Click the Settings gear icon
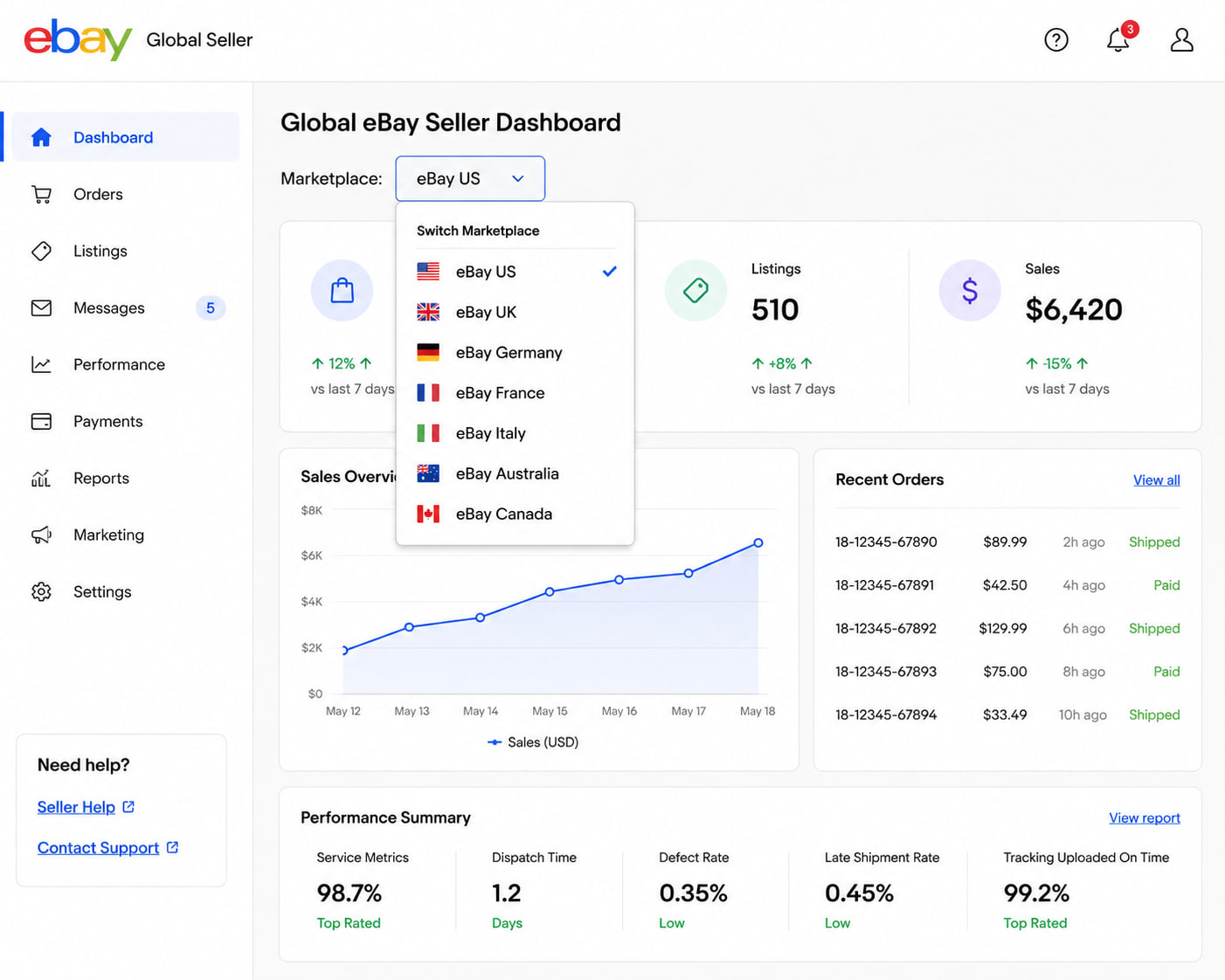The image size is (1225, 980). tap(41, 592)
